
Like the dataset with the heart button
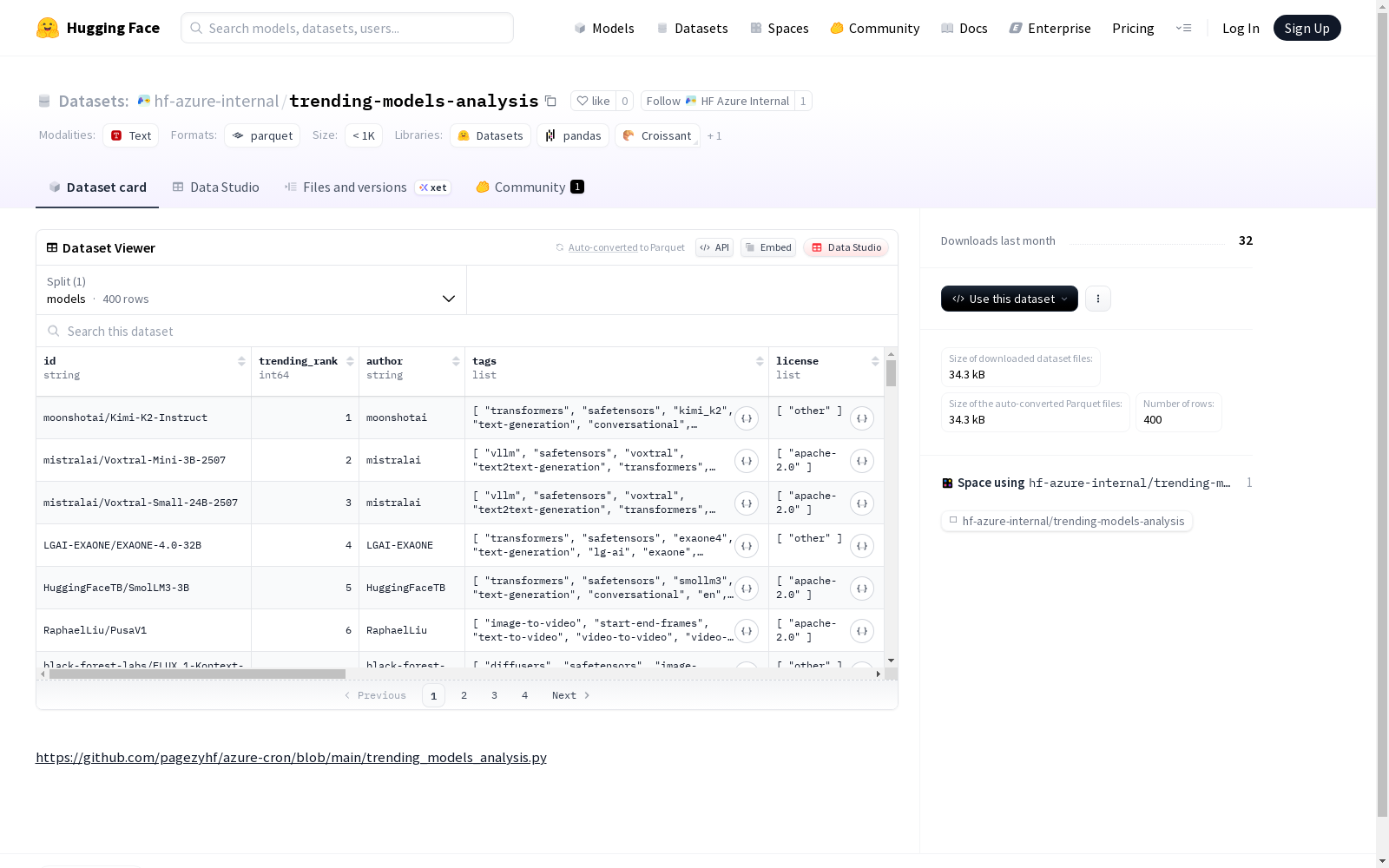pyautogui.click(x=593, y=101)
